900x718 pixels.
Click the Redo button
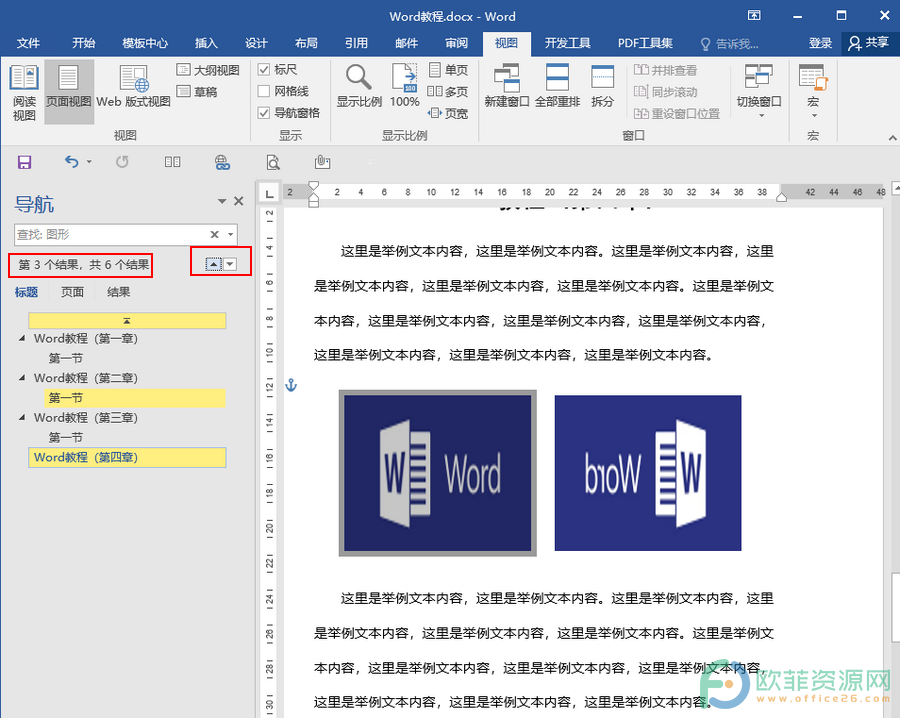click(122, 162)
